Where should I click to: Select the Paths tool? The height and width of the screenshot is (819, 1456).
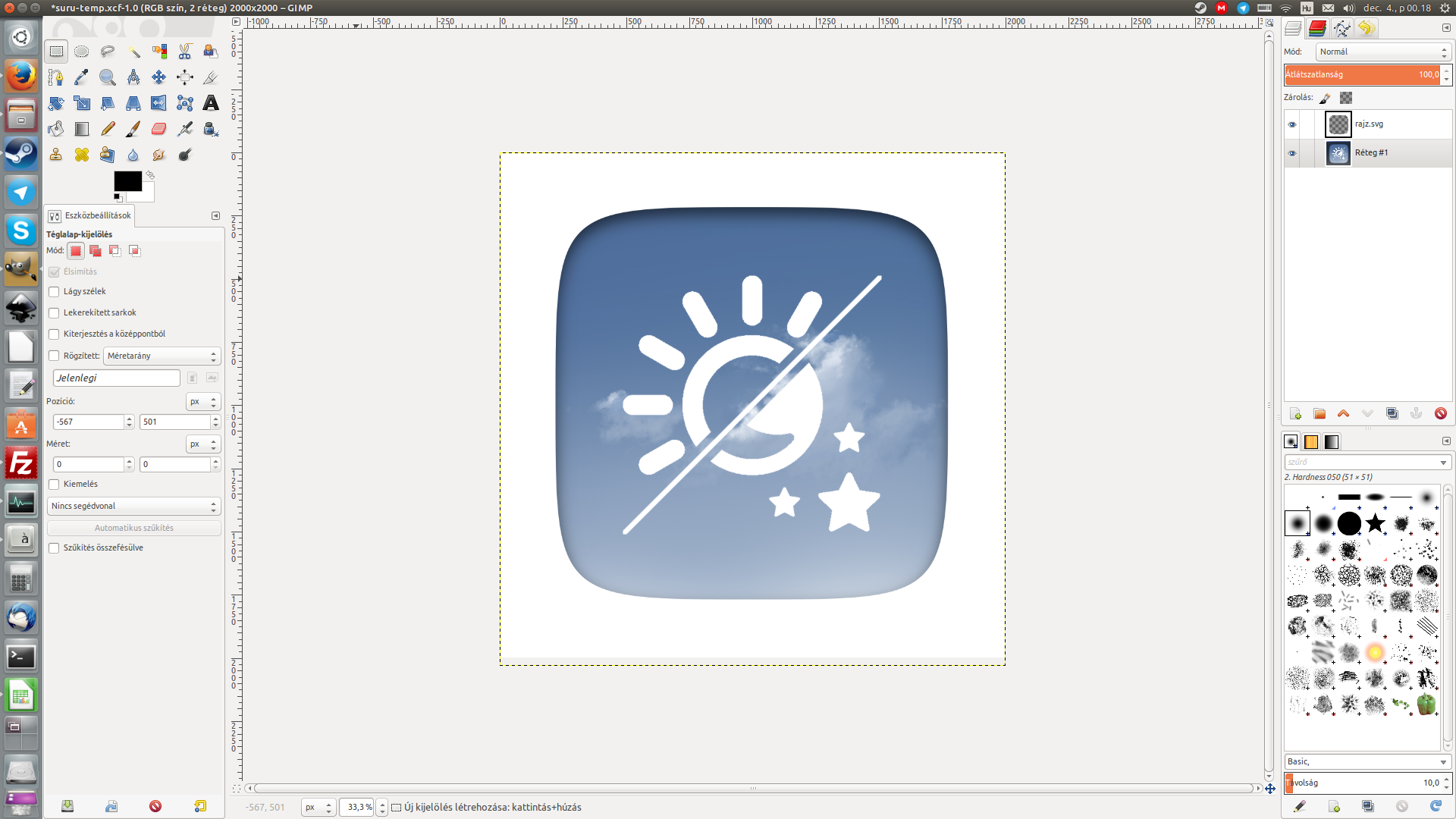click(x=56, y=77)
